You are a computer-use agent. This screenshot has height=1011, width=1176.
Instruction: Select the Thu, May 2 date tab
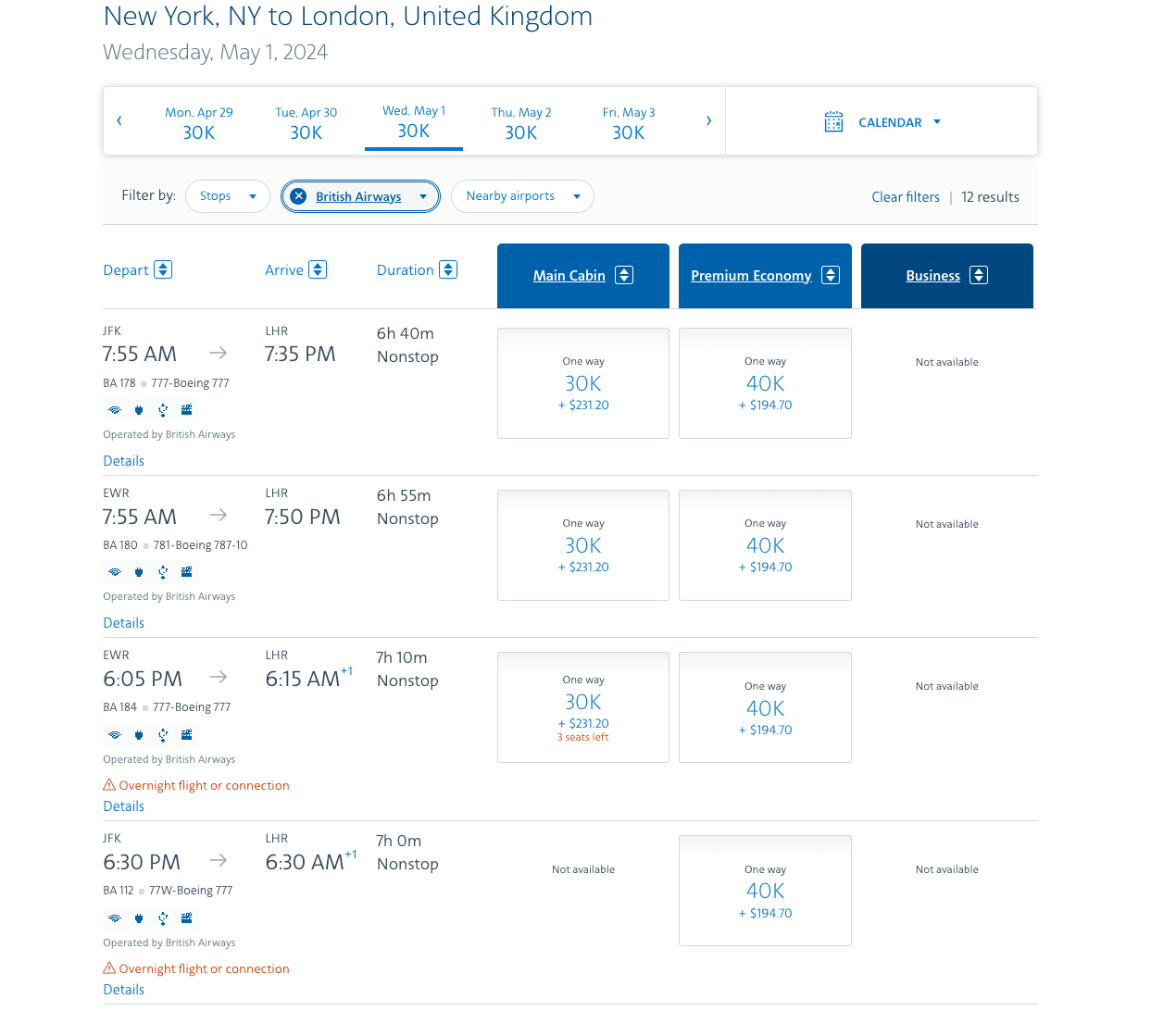pyautogui.click(x=521, y=122)
